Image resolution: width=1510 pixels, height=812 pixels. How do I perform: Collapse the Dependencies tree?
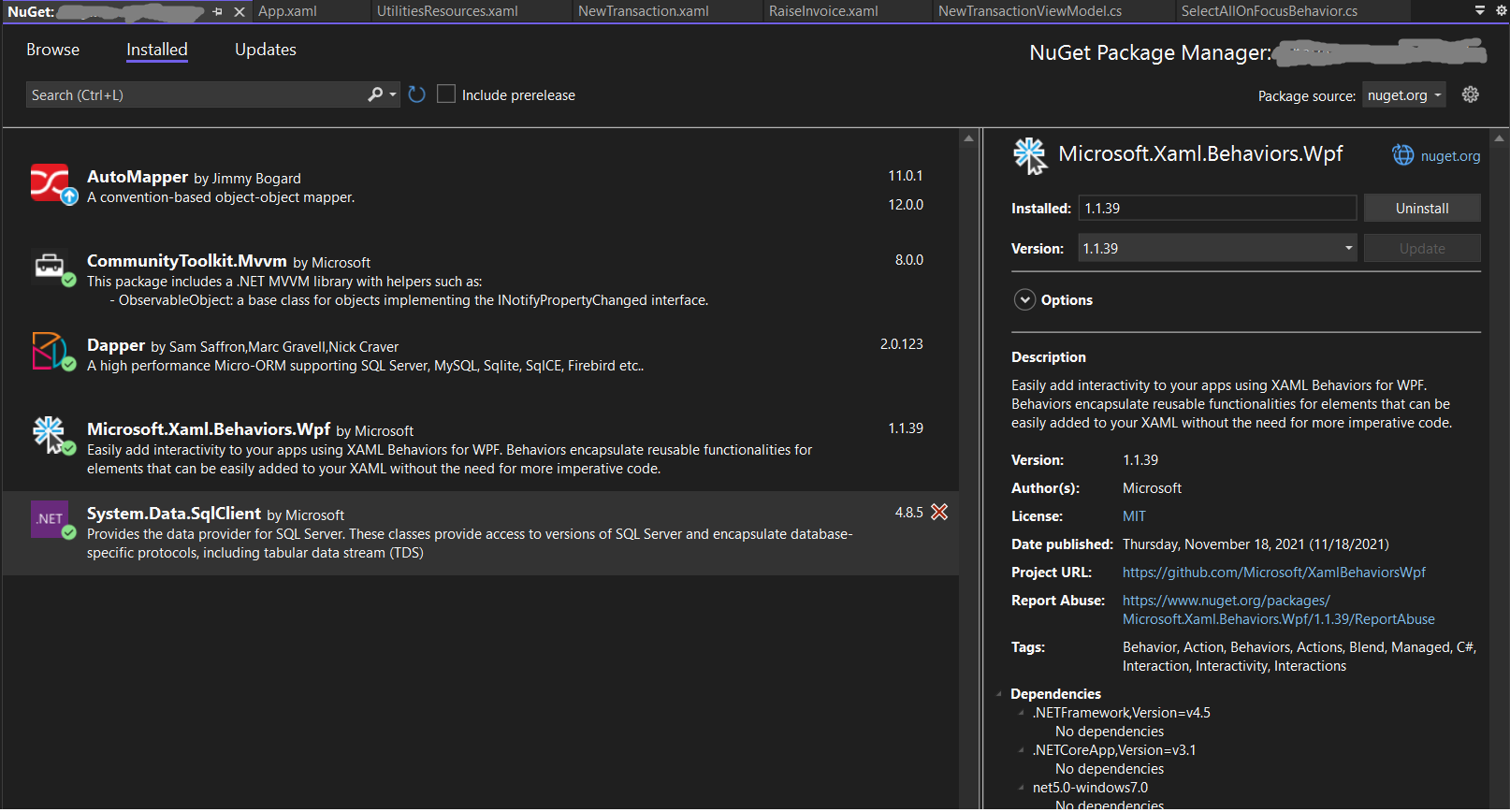(999, 694)
